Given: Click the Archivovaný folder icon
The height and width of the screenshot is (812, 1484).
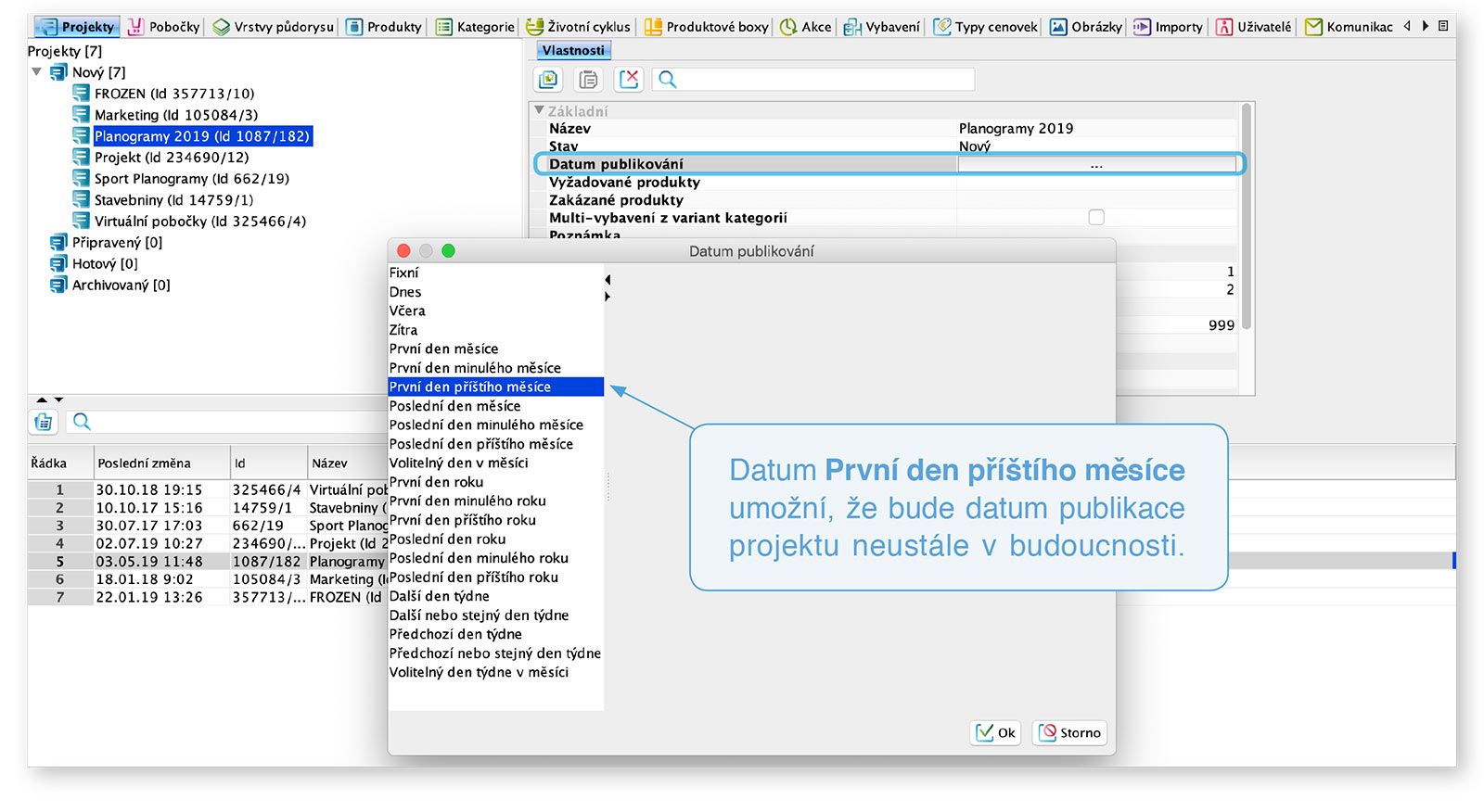Looking at the screenshot, I should click(59, 285).
